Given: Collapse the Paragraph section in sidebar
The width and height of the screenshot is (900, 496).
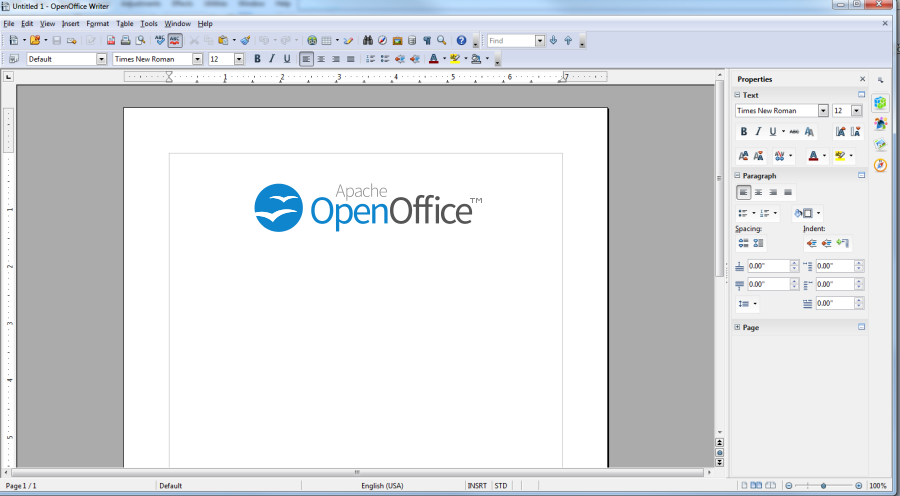Looking at the screenshot, I should (737, 176).
